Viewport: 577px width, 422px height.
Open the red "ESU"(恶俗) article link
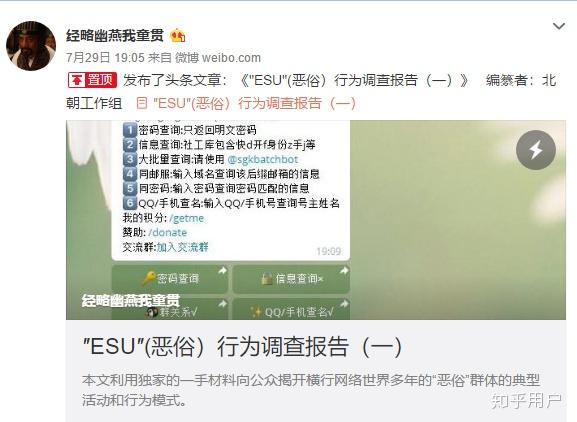coord(254,103)
